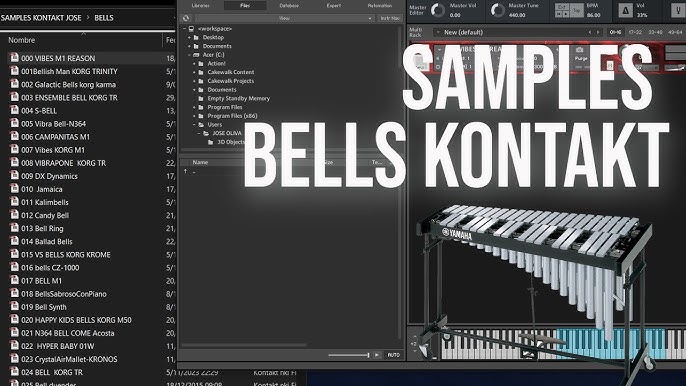Collapse the Users folder tree node
This screenshot has width=686, height=386.
(195, 125)
